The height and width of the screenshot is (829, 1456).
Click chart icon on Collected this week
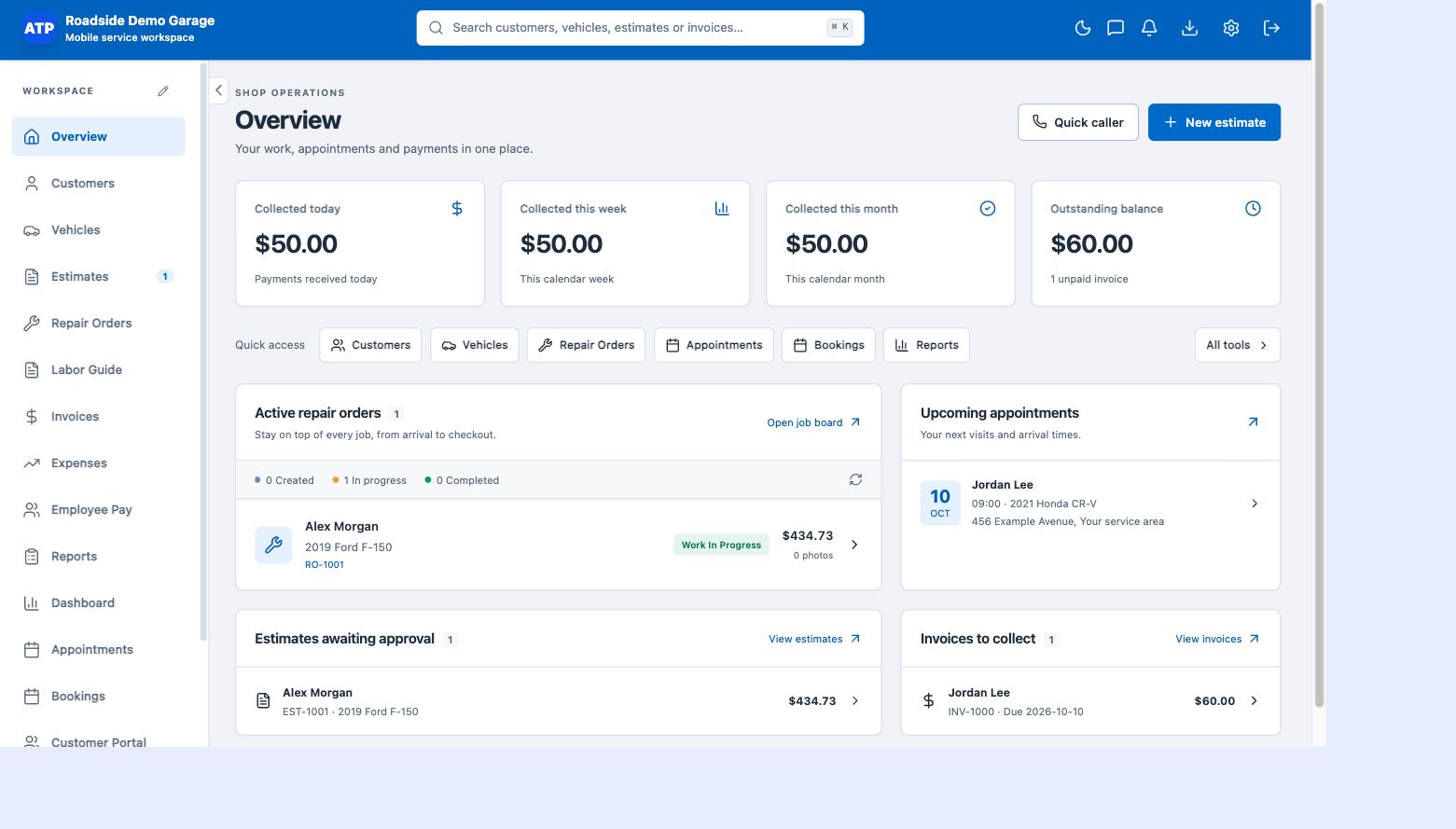pyautogui.click(x=722, y=209)
